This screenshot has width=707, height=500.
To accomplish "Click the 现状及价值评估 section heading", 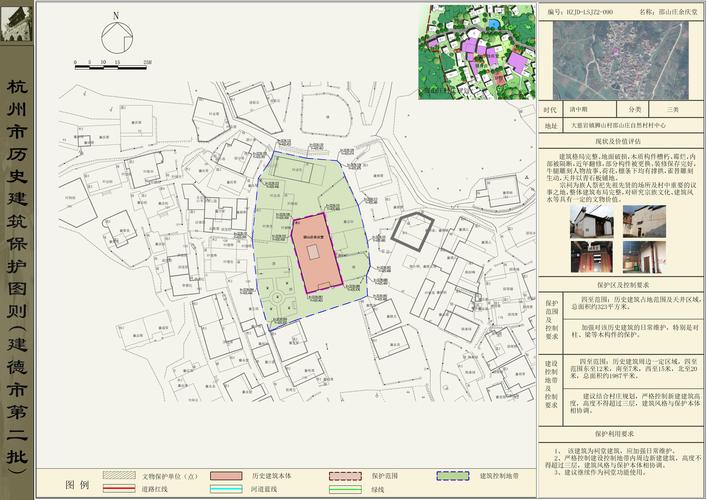I will pos(618,142).
